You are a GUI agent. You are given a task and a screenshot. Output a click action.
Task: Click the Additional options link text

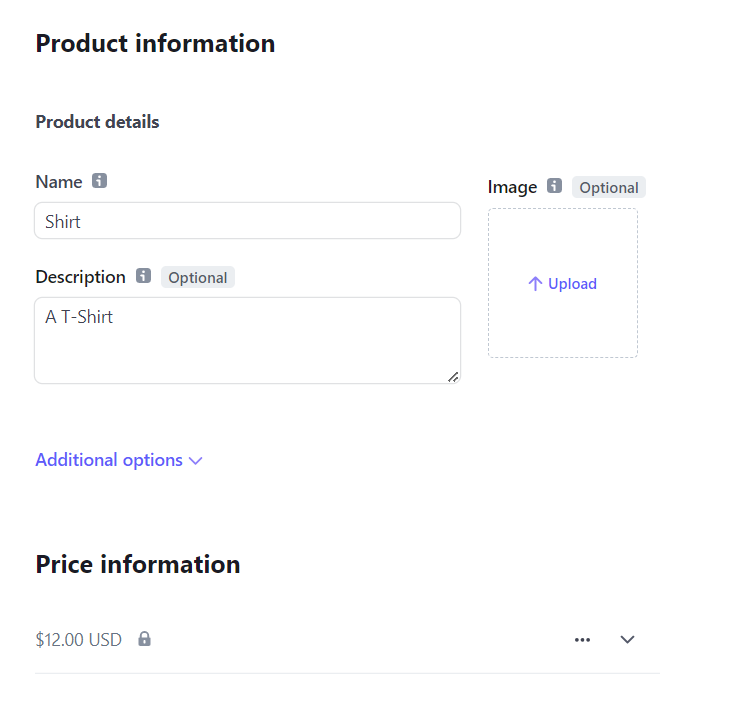109,460
